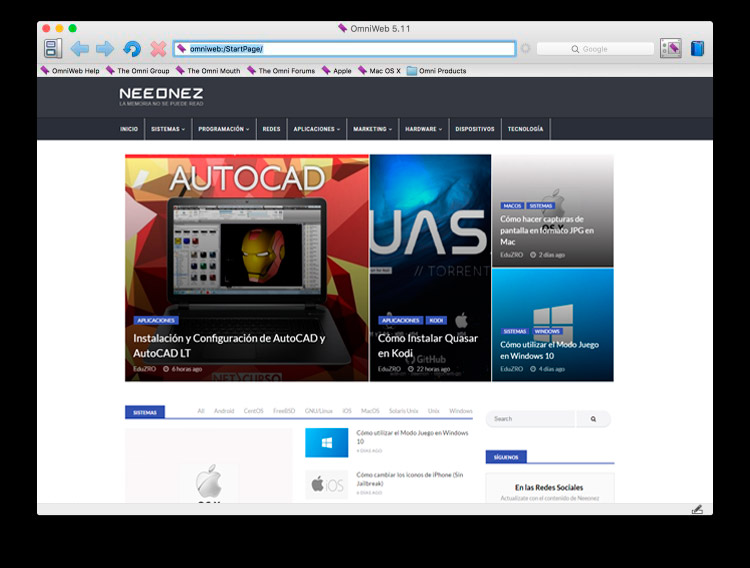750x568 pixels.
Task: Select the Solaris Unix filter tab
Action: click(404, 411)
